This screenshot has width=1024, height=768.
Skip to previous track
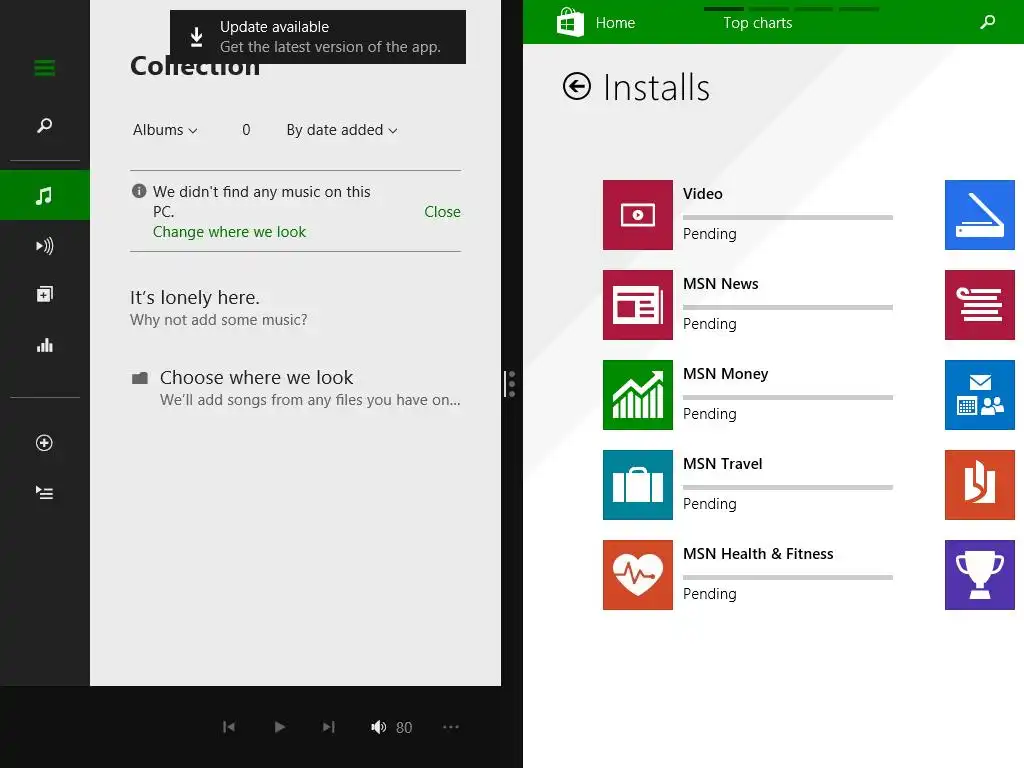[x=229, y=727]
